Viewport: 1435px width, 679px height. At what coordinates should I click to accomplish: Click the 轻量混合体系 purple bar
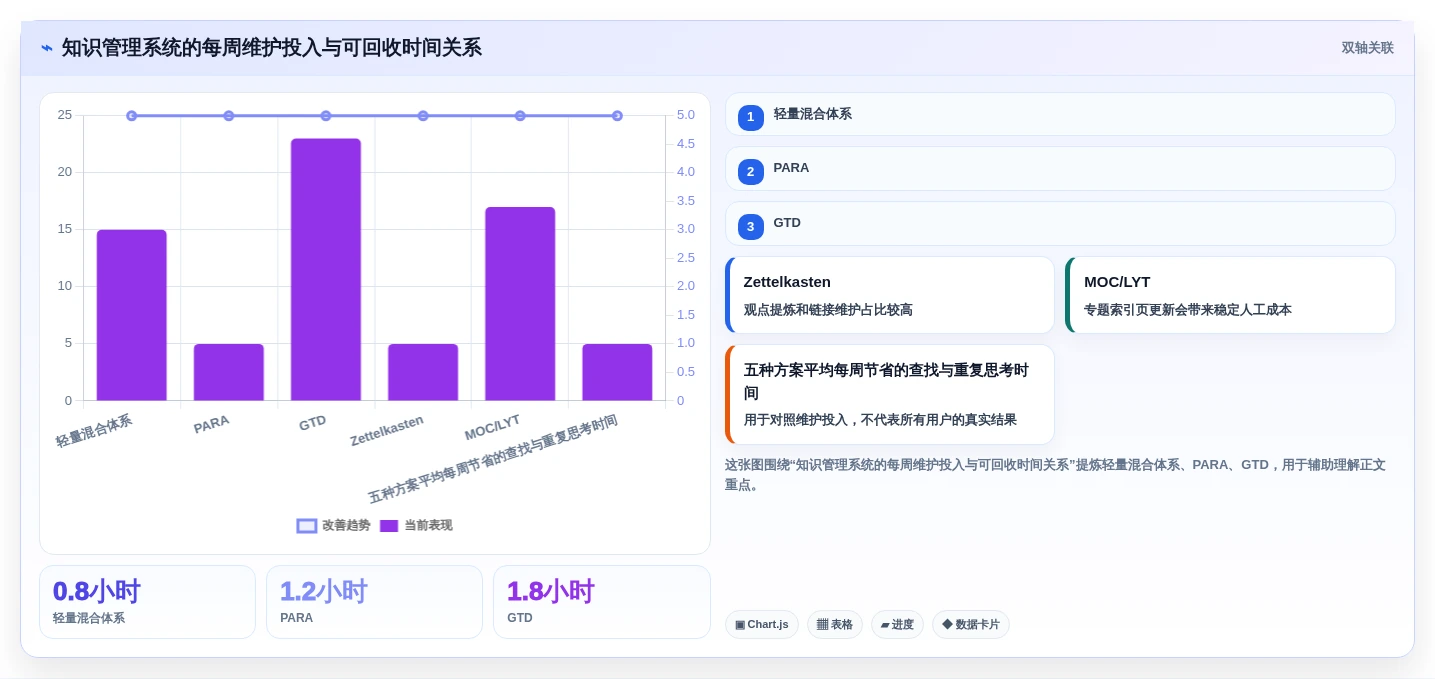pyautogui.click(x=132, y=315)
